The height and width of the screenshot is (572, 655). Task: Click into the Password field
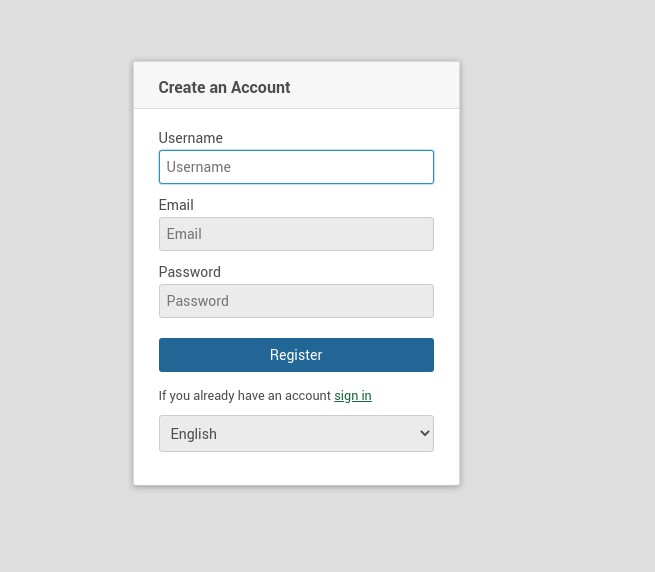point(296,301)
